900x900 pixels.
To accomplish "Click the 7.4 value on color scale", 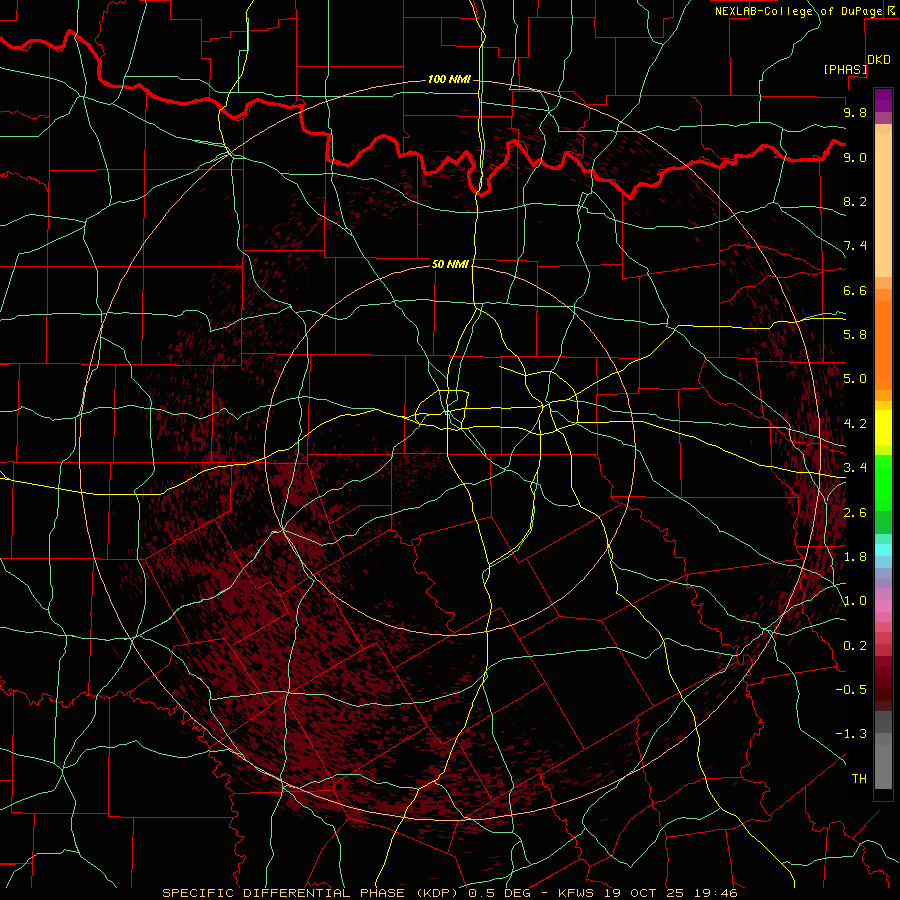I will (855, 246).
